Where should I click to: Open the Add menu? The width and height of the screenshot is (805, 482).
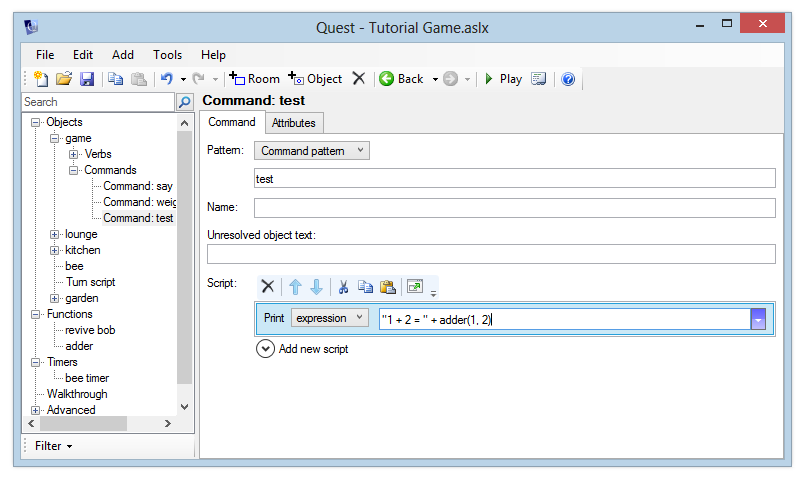click(123, 54)
